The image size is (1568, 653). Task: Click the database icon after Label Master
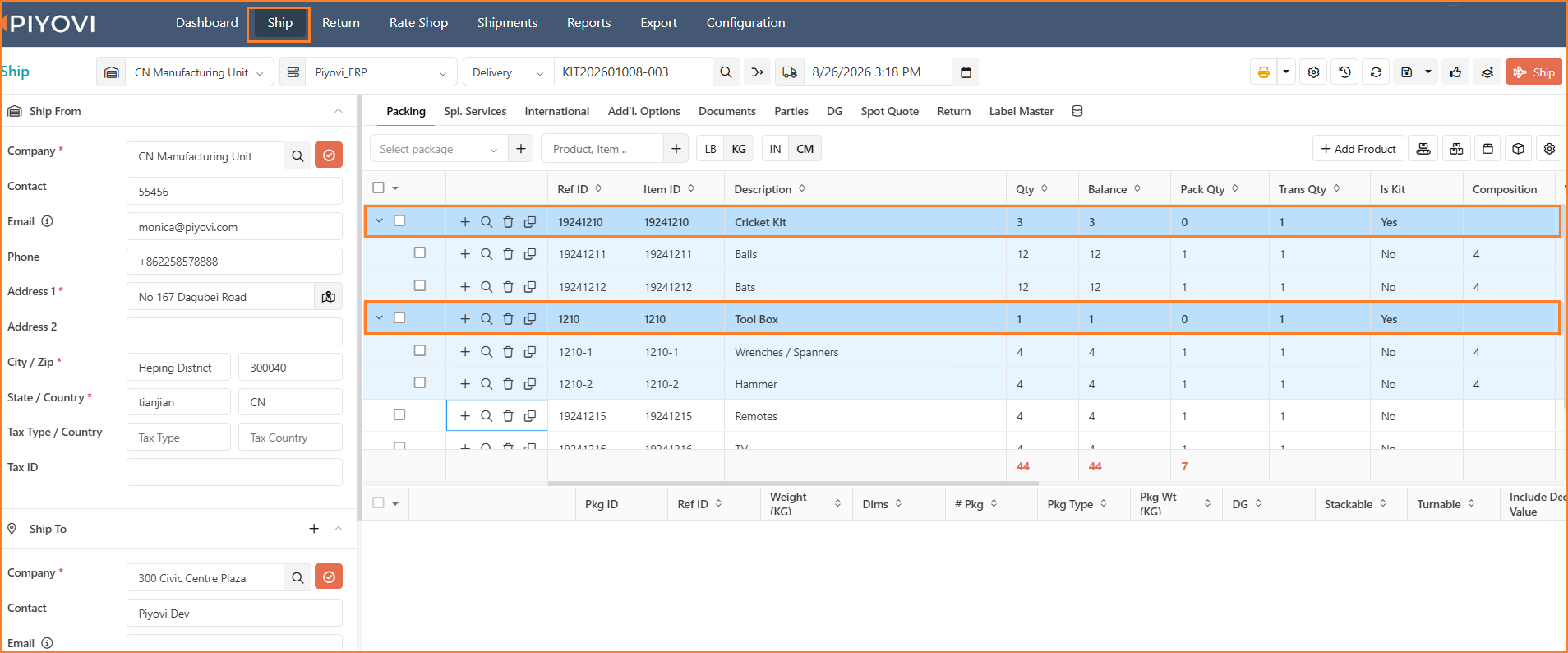1077,111
